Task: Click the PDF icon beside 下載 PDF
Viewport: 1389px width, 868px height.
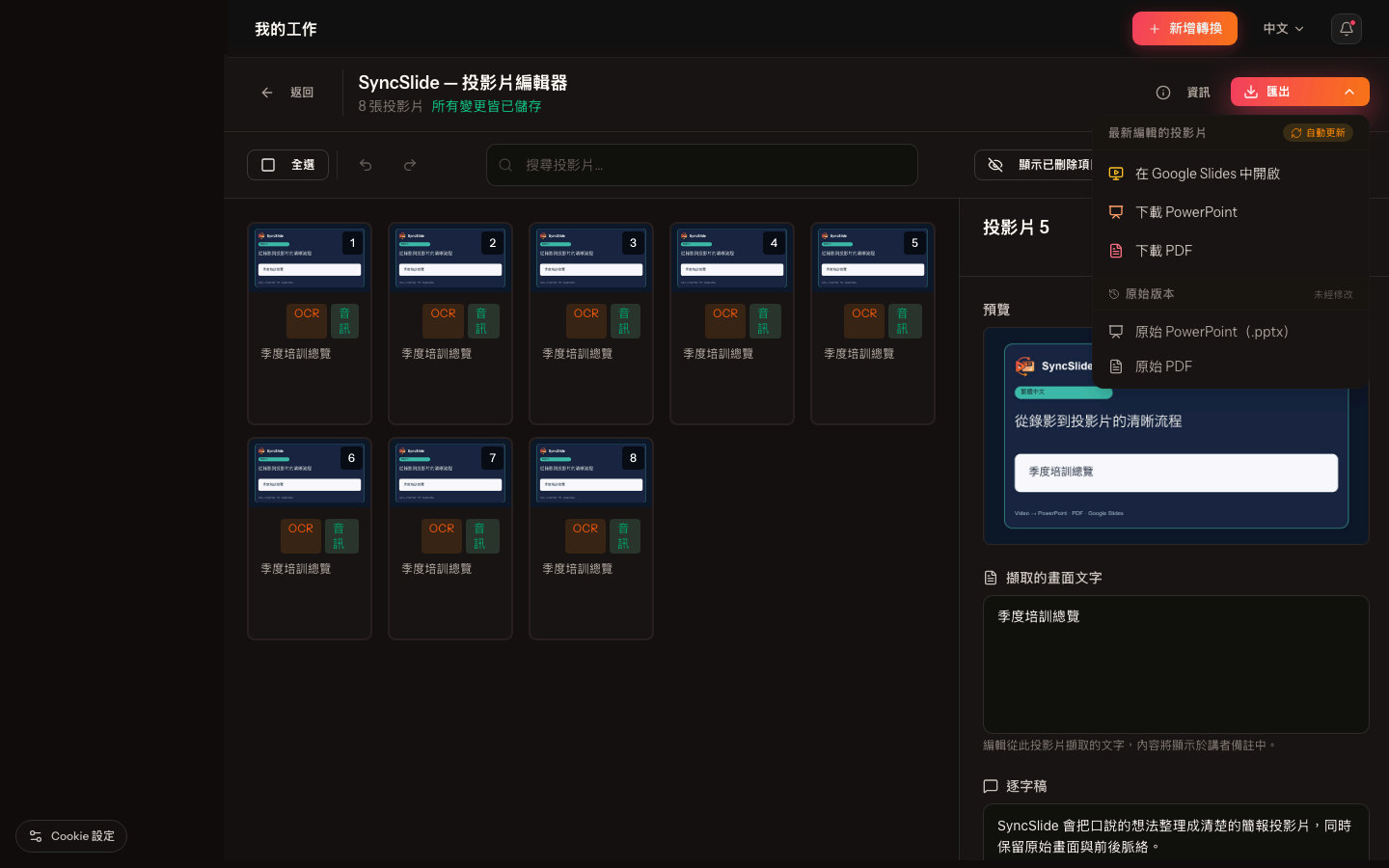Action: (1116, 251)
